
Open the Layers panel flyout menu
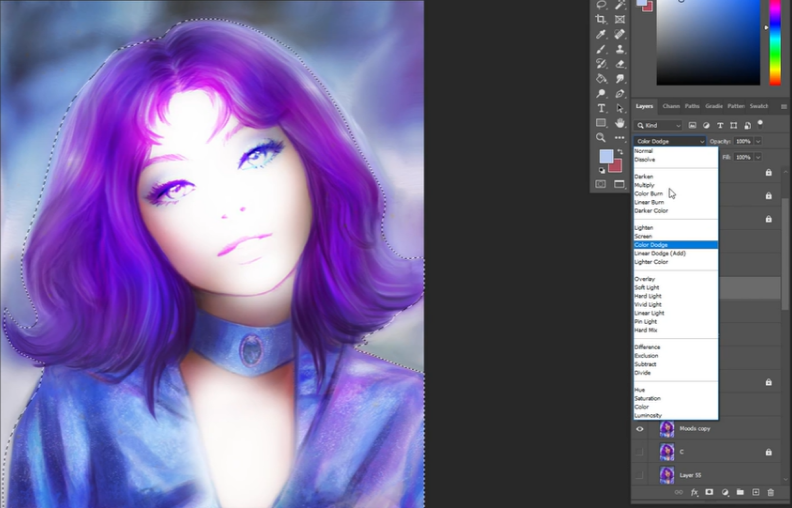coord(783,107)
